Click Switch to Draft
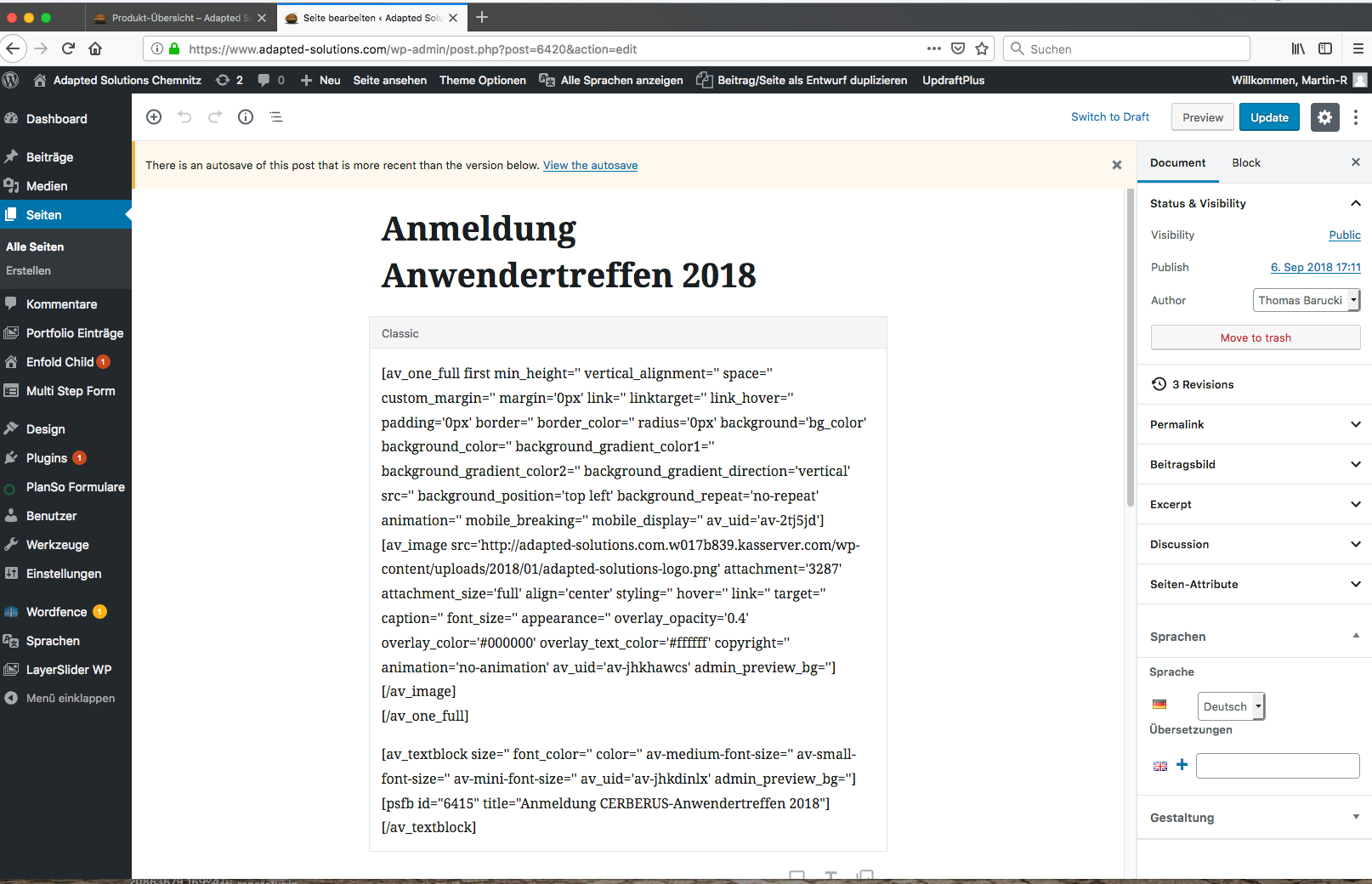Viewport: 1372px width, 884px height. click(x=1110, y=116)
